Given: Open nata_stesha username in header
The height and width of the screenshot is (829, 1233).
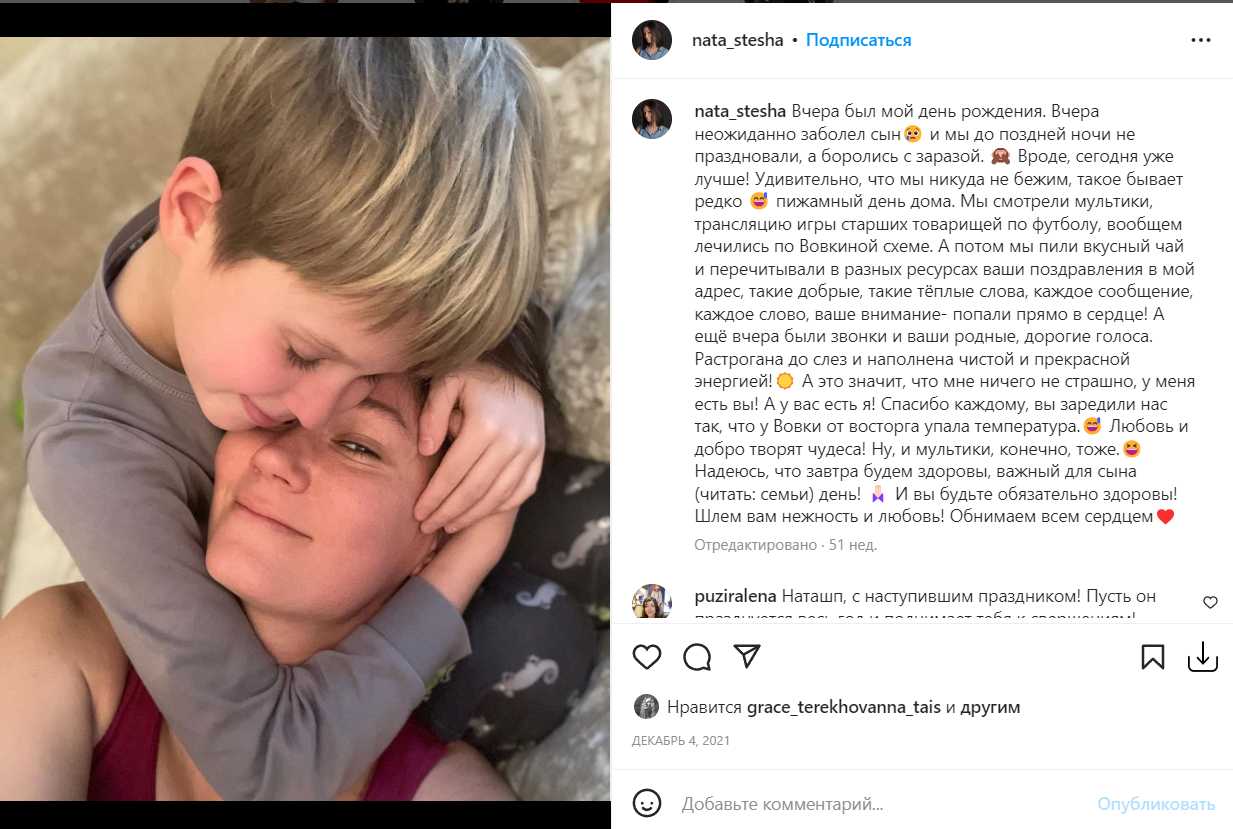Looking at the screenshot, I should click(738, 40).
